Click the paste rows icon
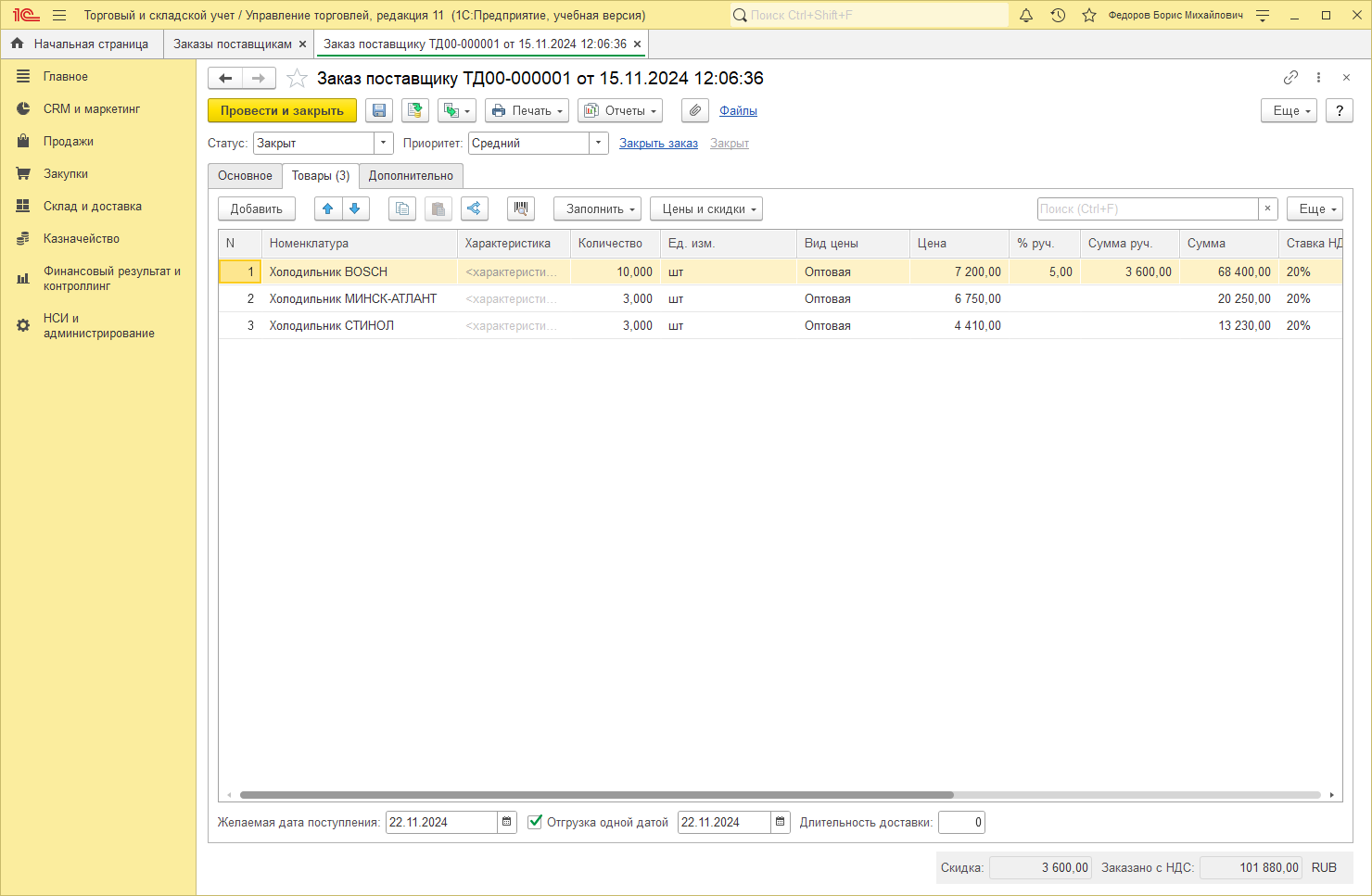Screen dimensions: 1372x896 click(438, 209)
